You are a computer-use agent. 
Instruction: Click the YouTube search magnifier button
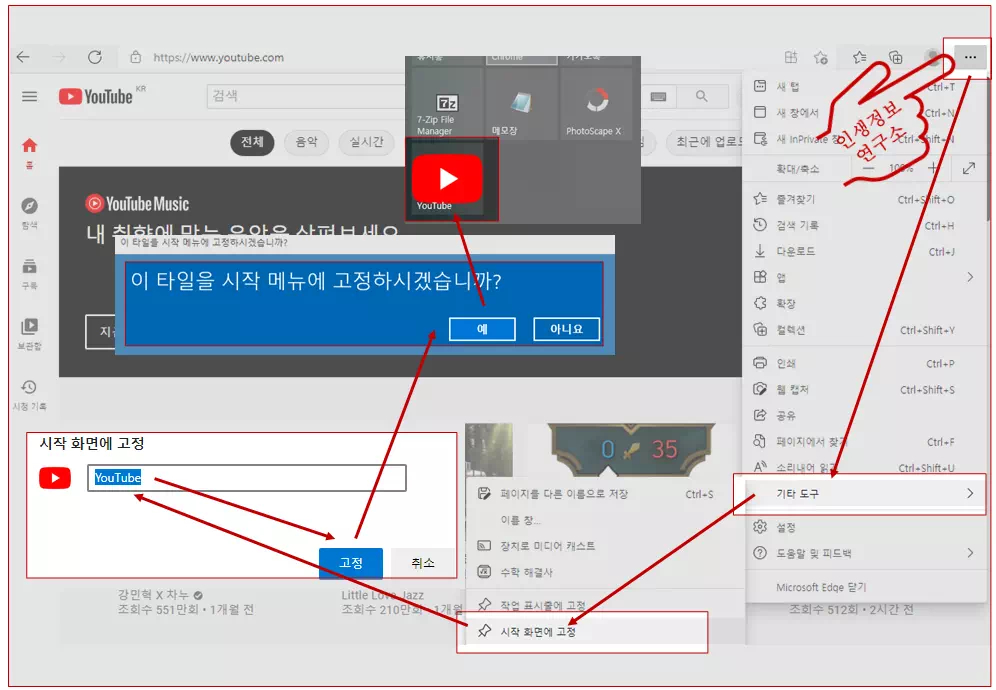(701, 97)
